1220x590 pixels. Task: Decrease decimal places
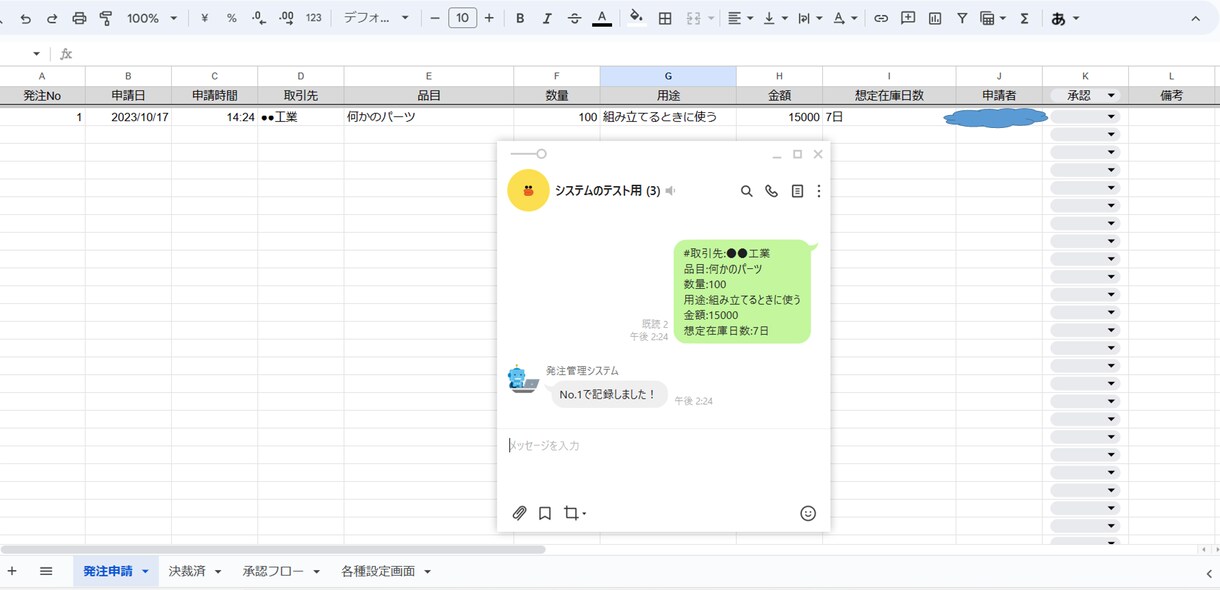click(259, 18)
